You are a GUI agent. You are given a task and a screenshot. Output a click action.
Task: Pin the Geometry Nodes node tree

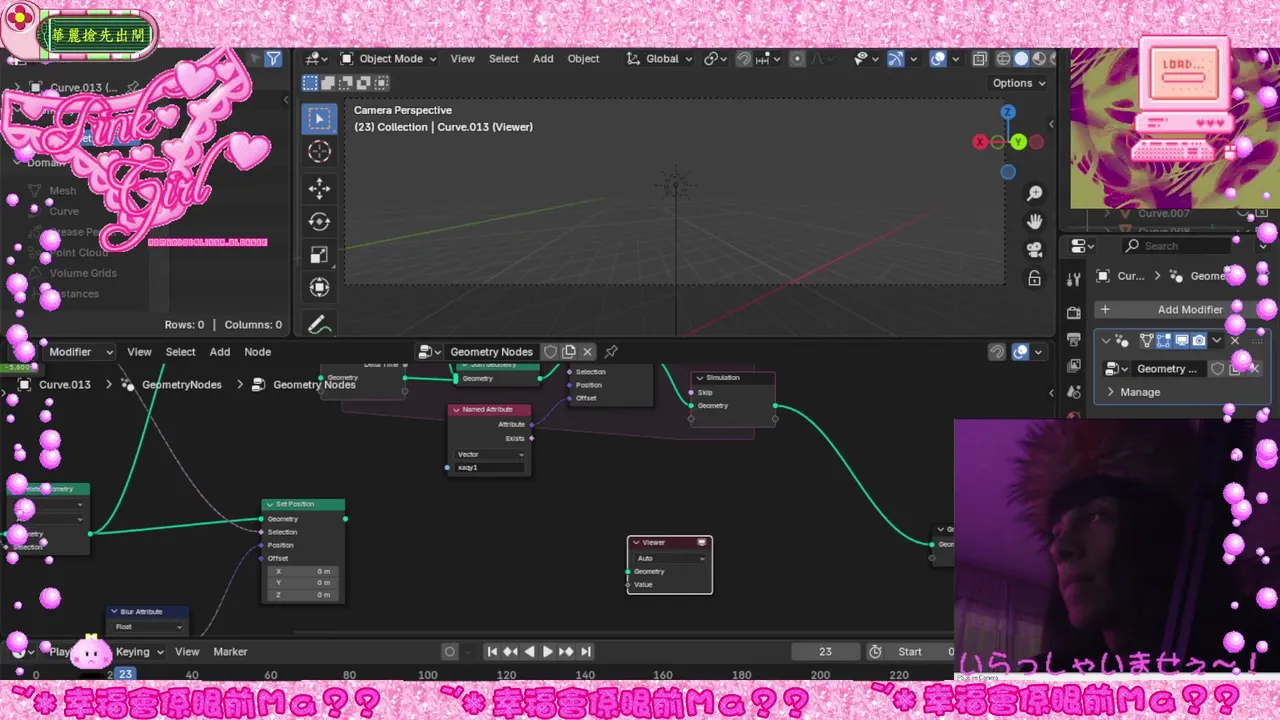(611, 352)
